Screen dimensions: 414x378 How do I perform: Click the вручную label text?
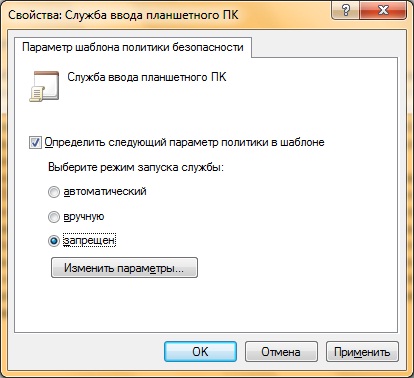(x=84, y=216)
